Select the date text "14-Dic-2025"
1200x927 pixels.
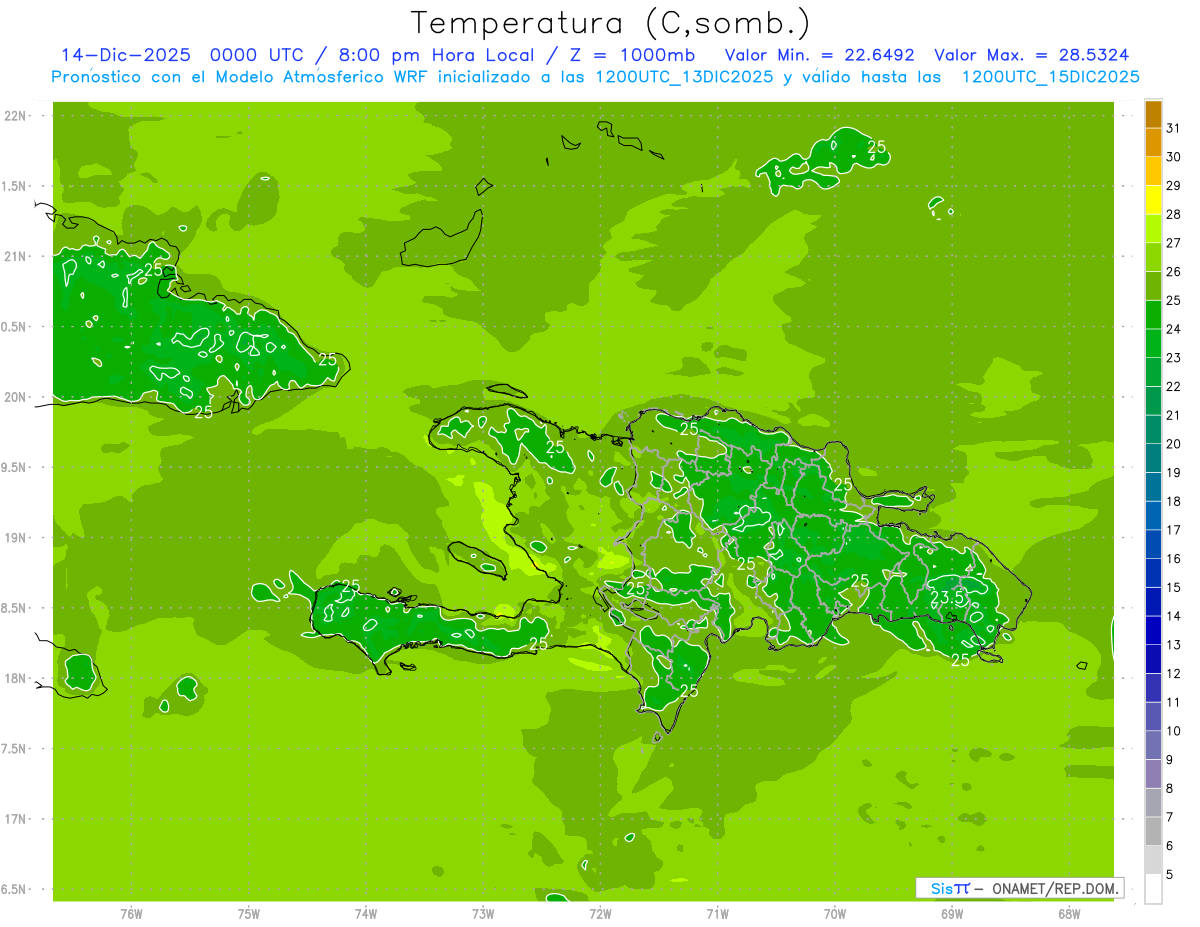pyautogui.click(x=125, y=55)
